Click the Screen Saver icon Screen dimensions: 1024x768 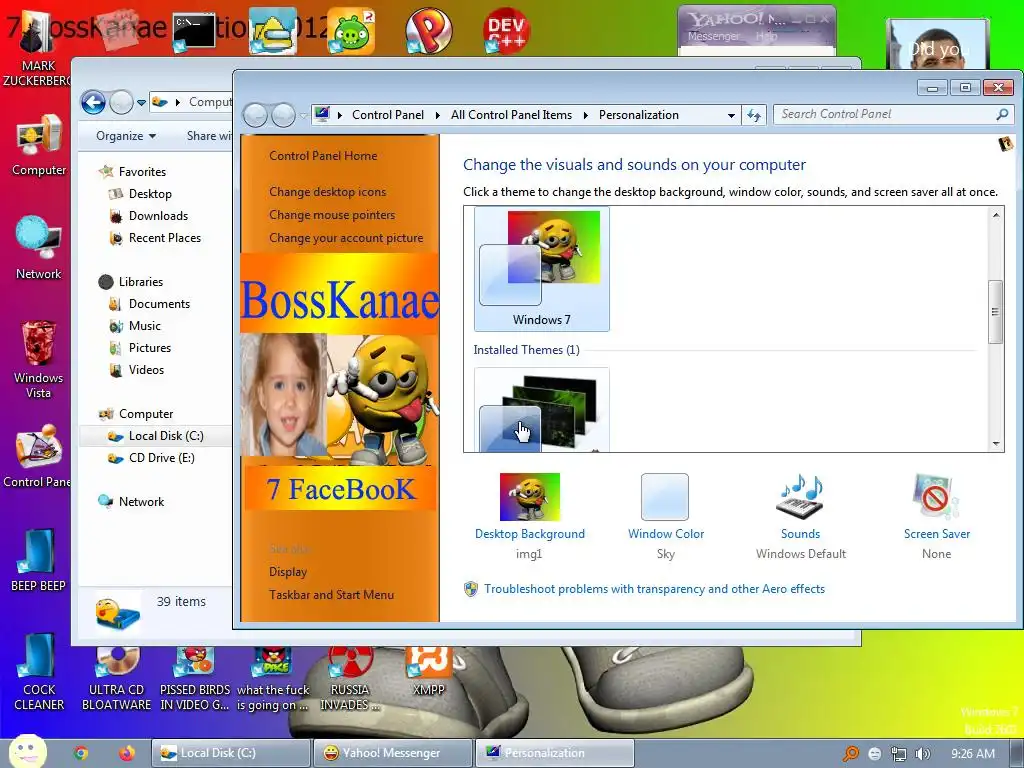[x=936, y=498]
